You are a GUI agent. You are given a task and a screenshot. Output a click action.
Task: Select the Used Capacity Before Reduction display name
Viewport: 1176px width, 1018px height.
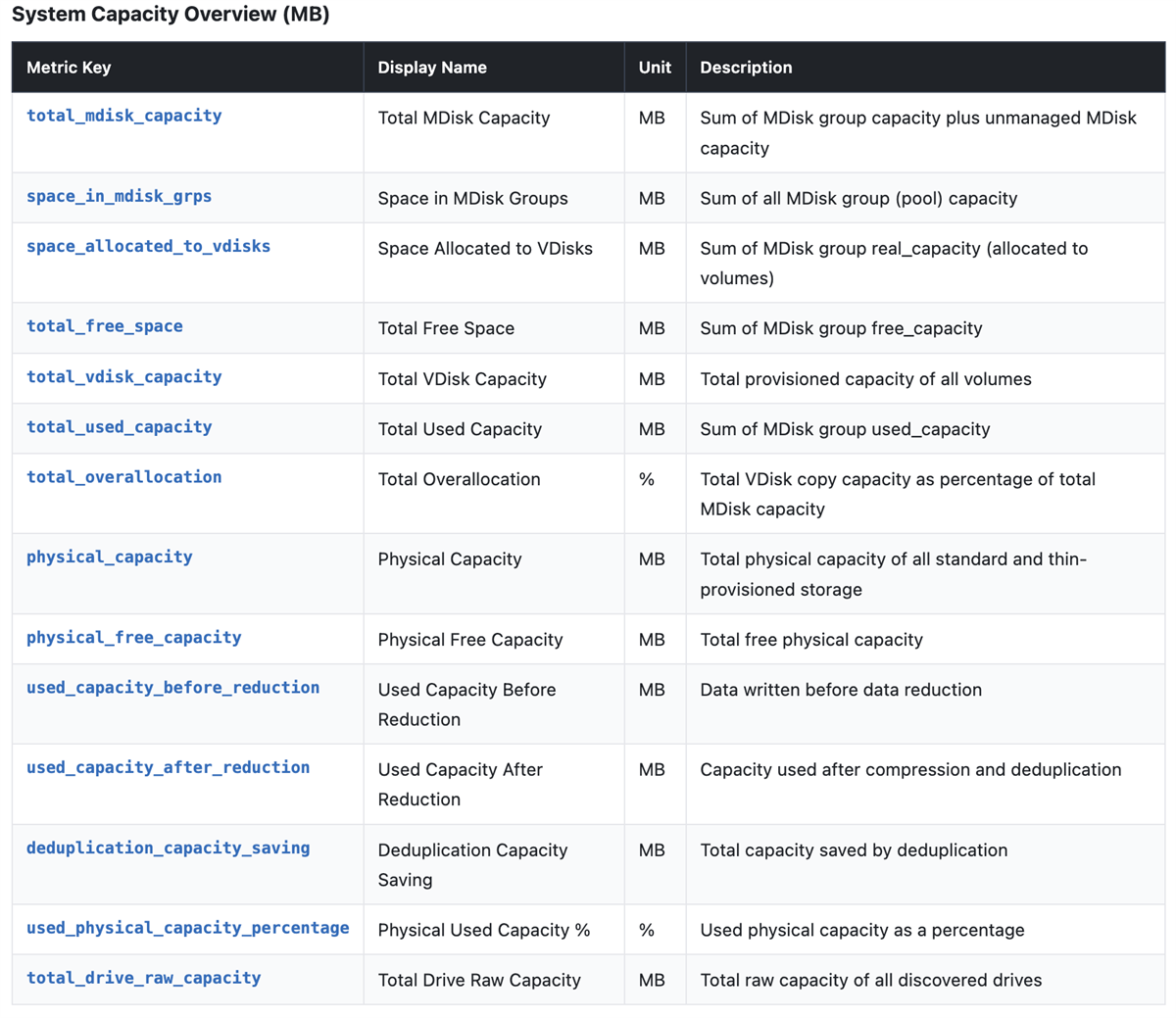pos(467,703)
